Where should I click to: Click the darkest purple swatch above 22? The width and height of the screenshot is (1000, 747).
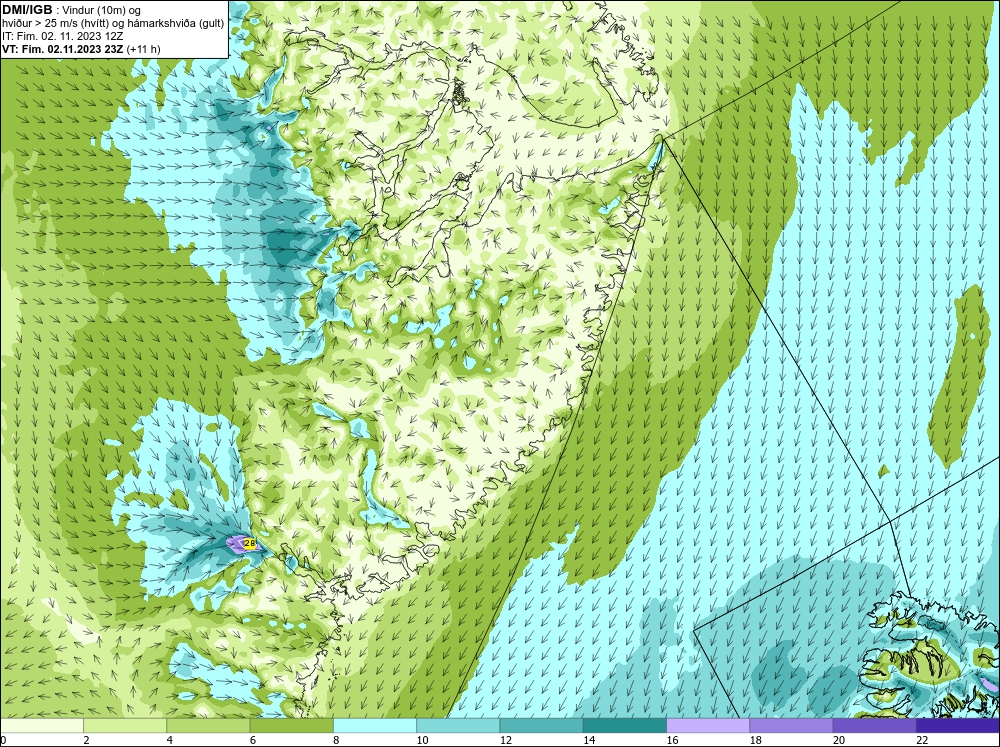(957, 726)
